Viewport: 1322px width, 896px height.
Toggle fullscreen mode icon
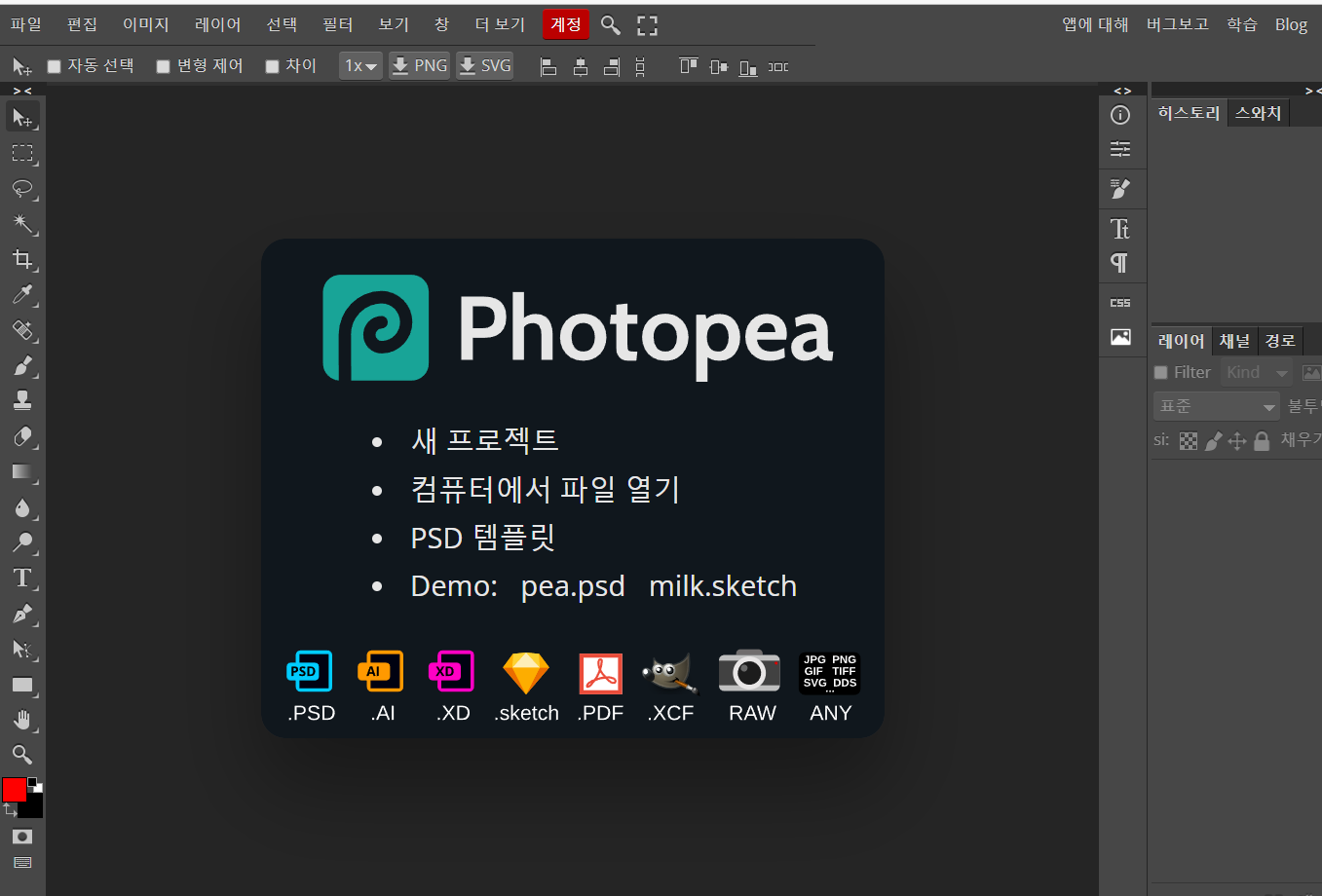point(648,25)
